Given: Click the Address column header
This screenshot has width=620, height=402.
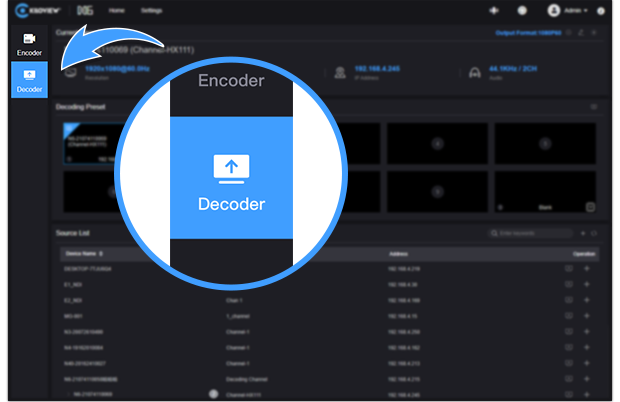Looking at the screenshot, I should click(398, 254).
